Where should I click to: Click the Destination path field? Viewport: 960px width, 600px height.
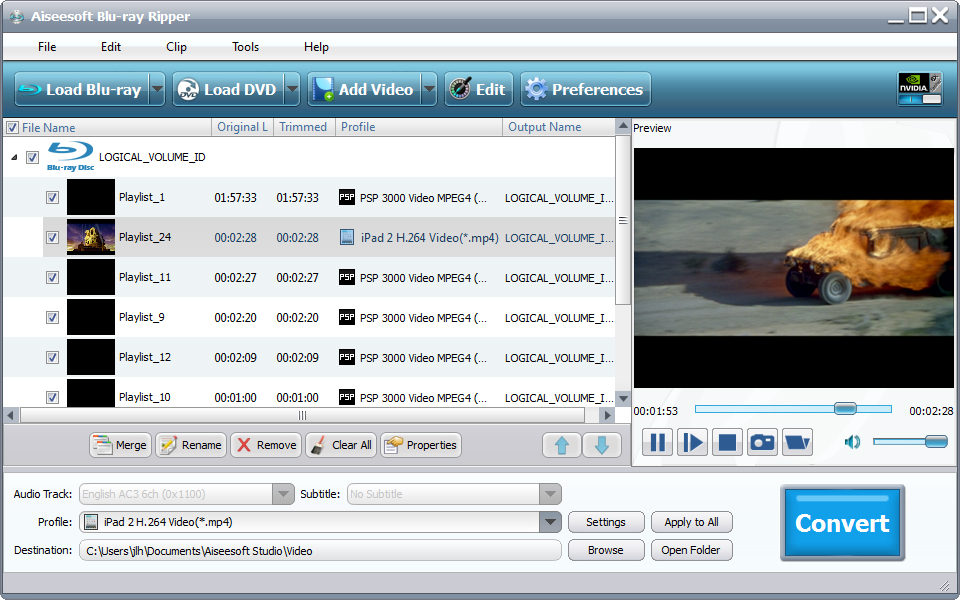(320, 550)
